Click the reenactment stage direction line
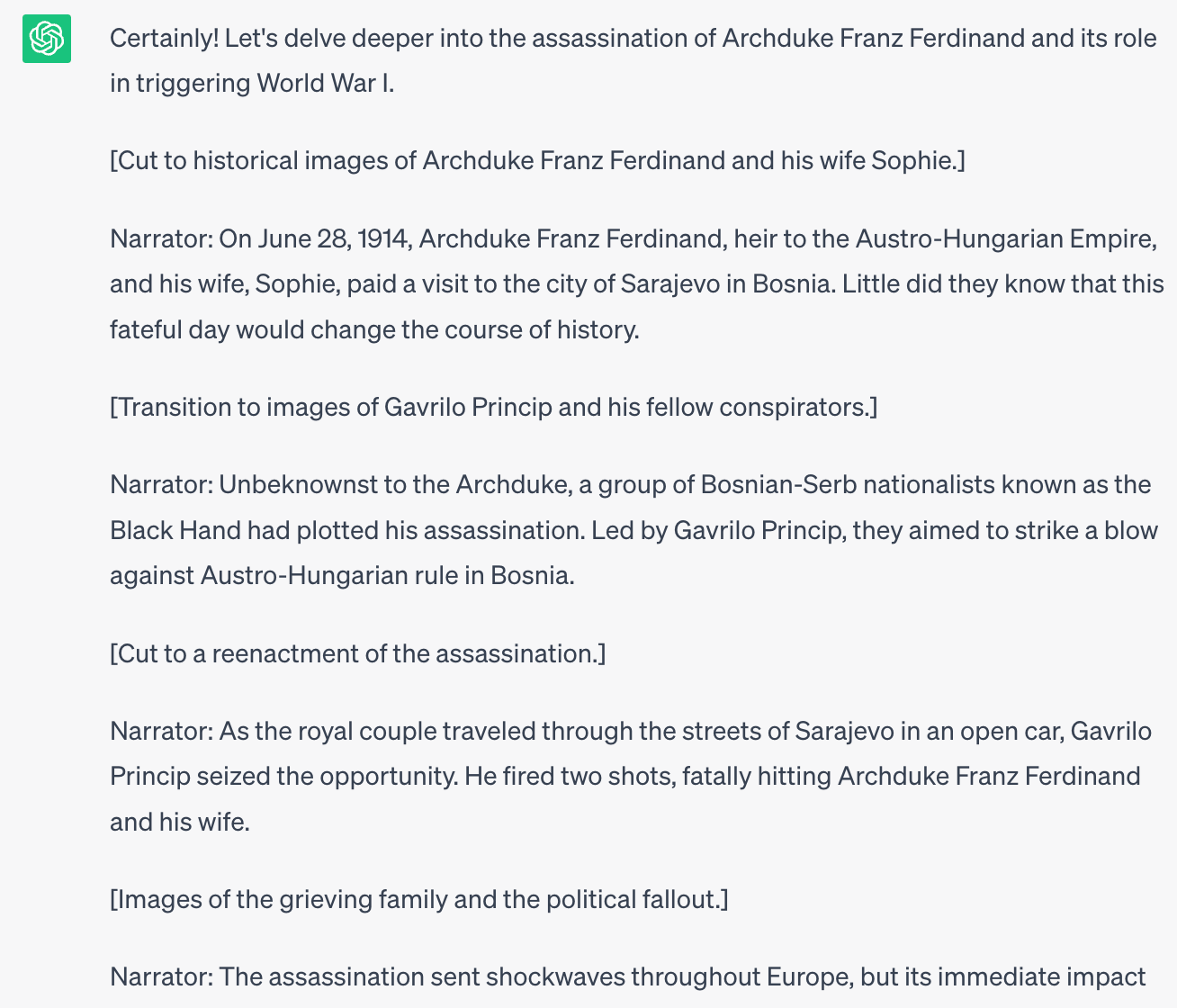1177x1008 pixels. 357,653
